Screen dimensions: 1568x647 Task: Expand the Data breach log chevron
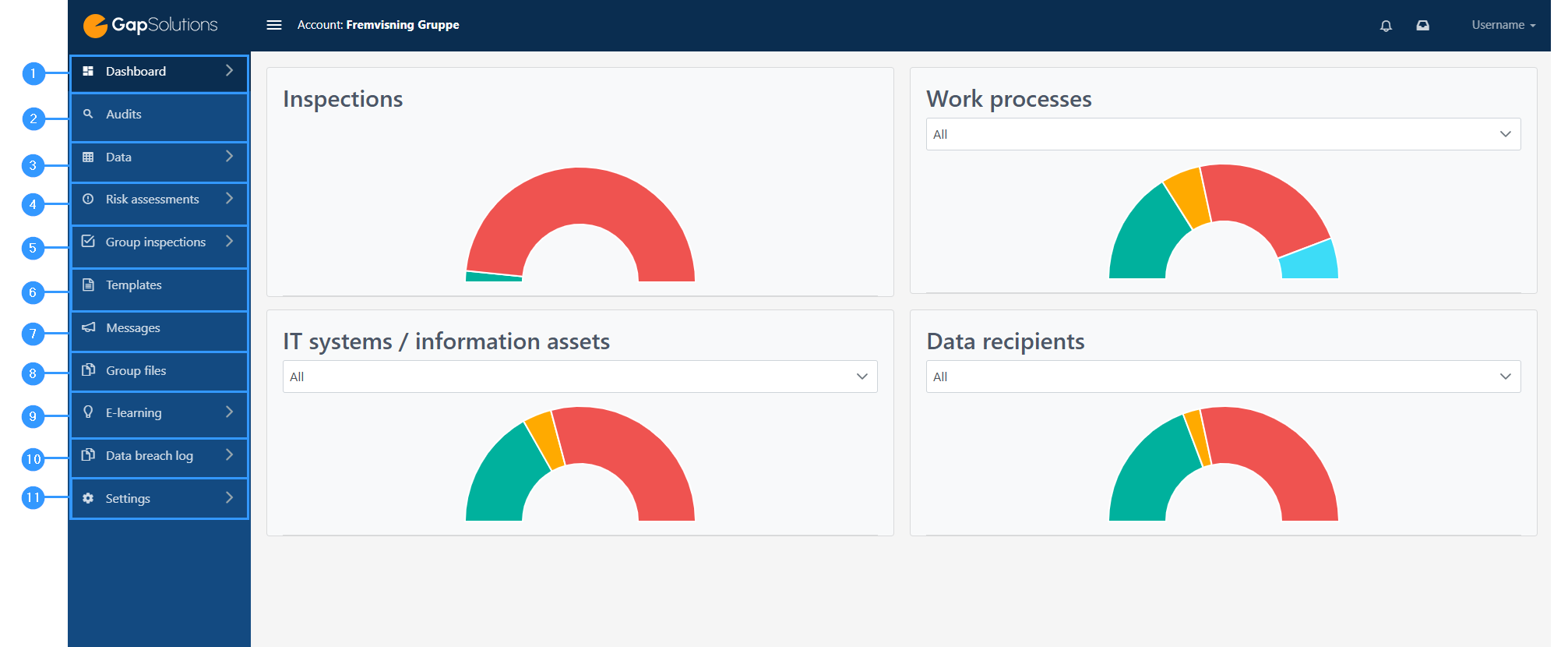tap(229, 455)
